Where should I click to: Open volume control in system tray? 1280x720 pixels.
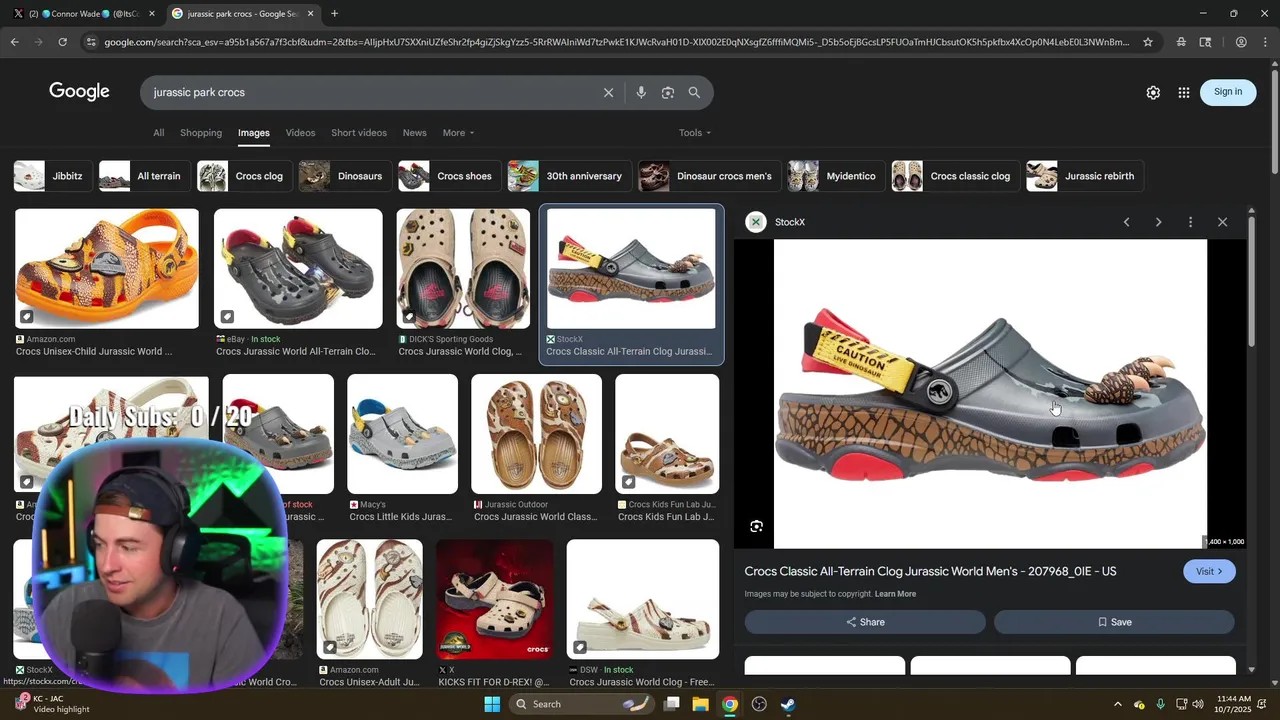(1198, 704)
